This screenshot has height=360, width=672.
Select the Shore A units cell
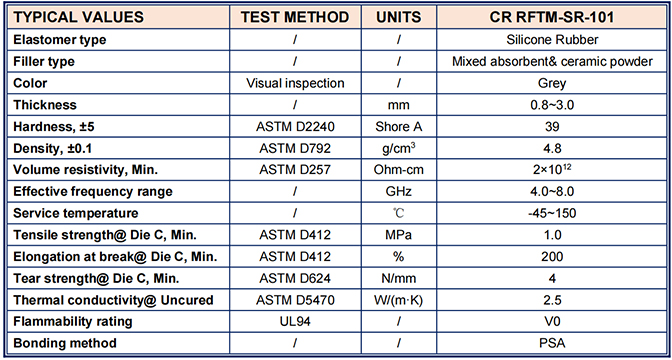[399, 127]
